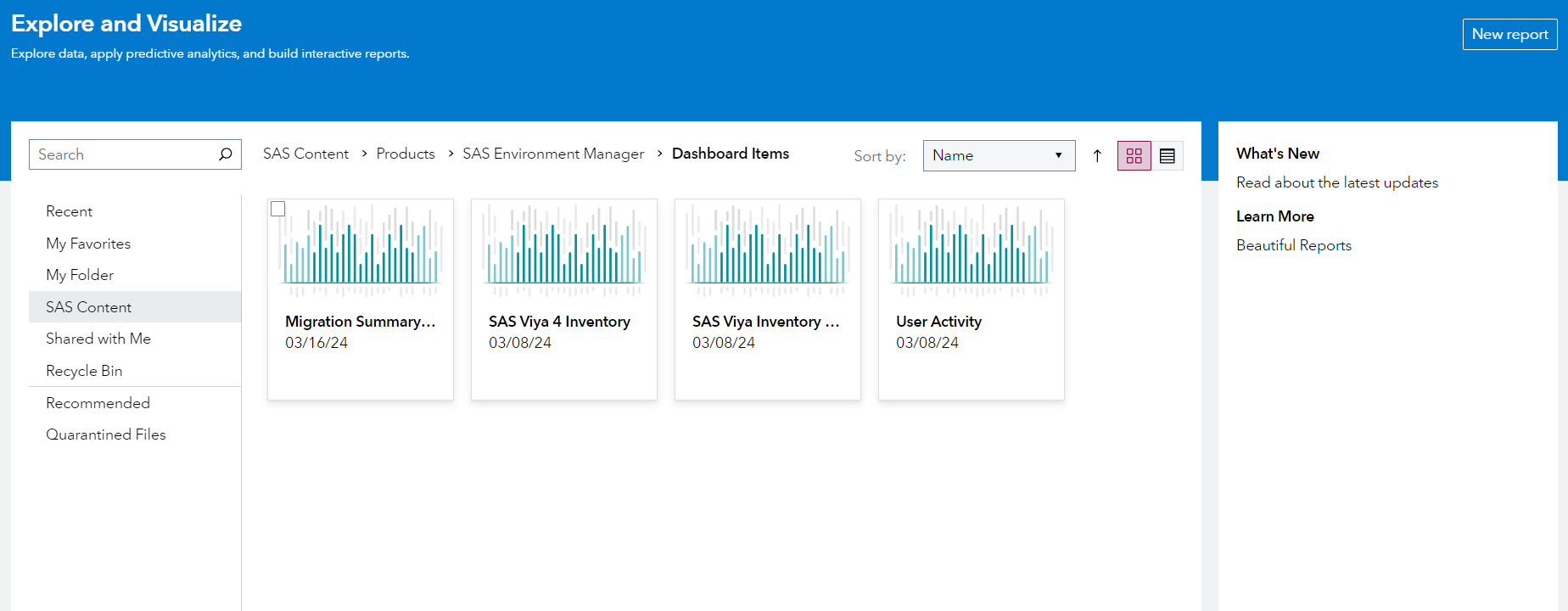This screenshot has height=611, width=1568.
Task: Expand the Sort by Name dropdown
Action: pyautogui.click(x=998, y=156)
